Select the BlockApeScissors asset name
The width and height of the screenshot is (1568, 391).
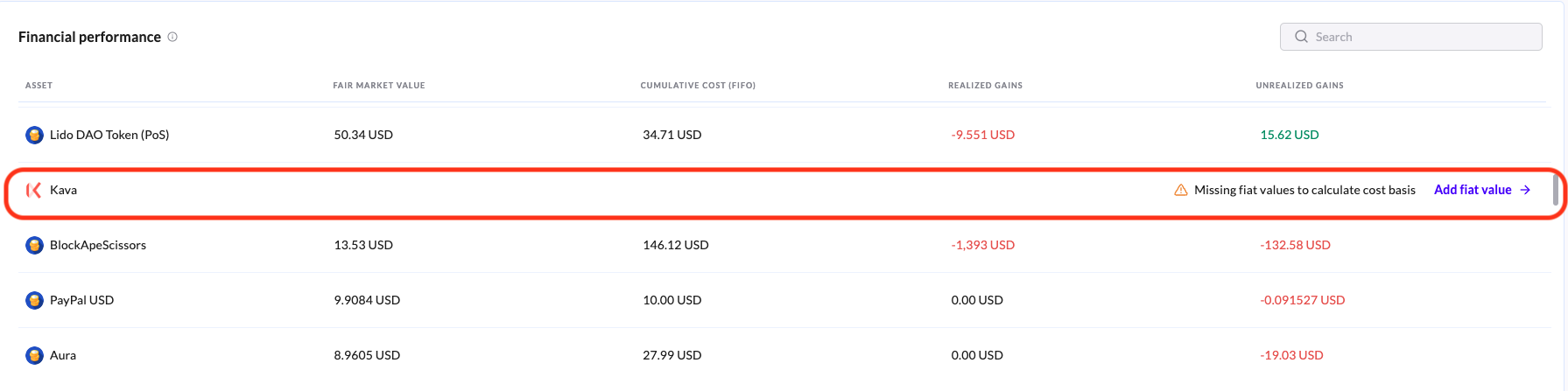(98, 245)
